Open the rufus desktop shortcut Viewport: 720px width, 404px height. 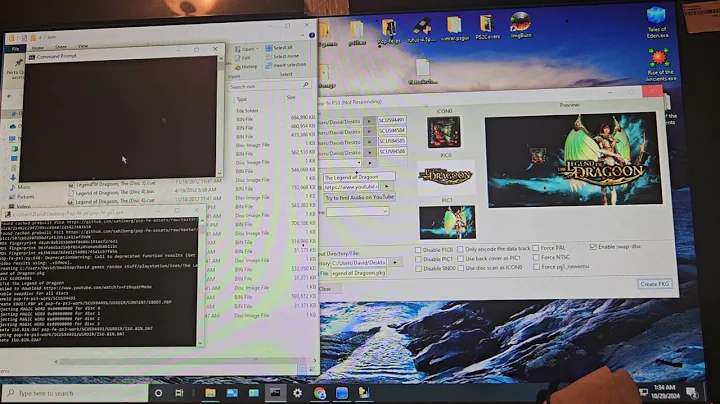(422, 30)
